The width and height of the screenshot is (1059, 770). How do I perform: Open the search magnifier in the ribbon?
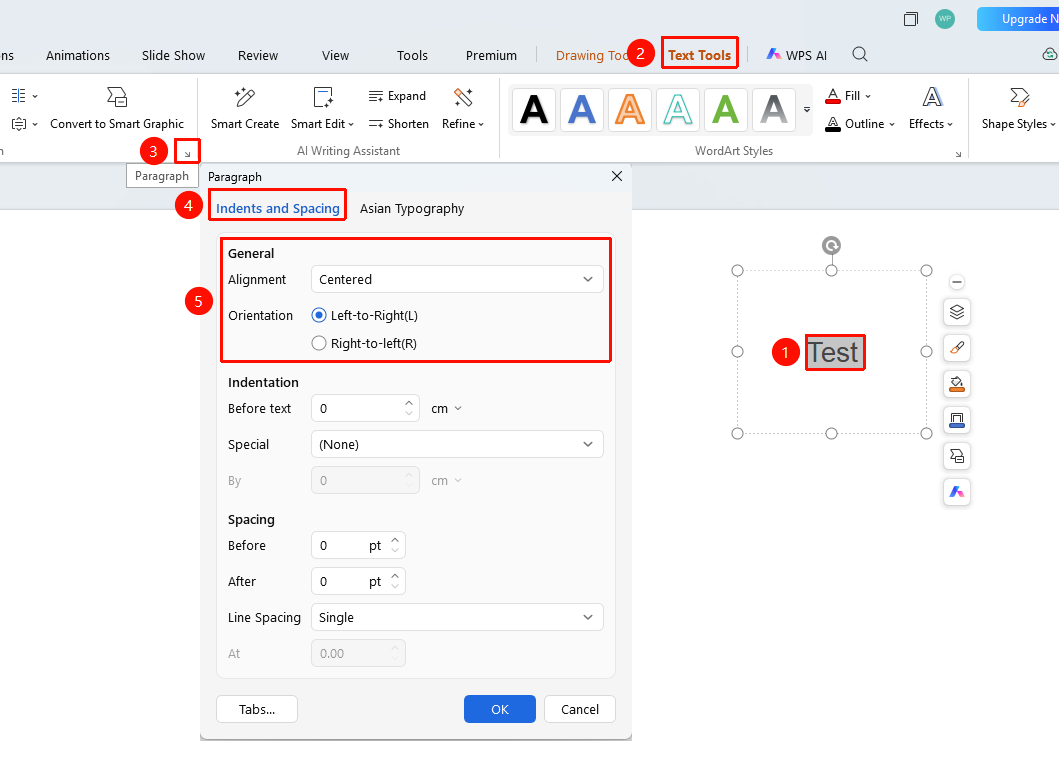pos(860,55)
